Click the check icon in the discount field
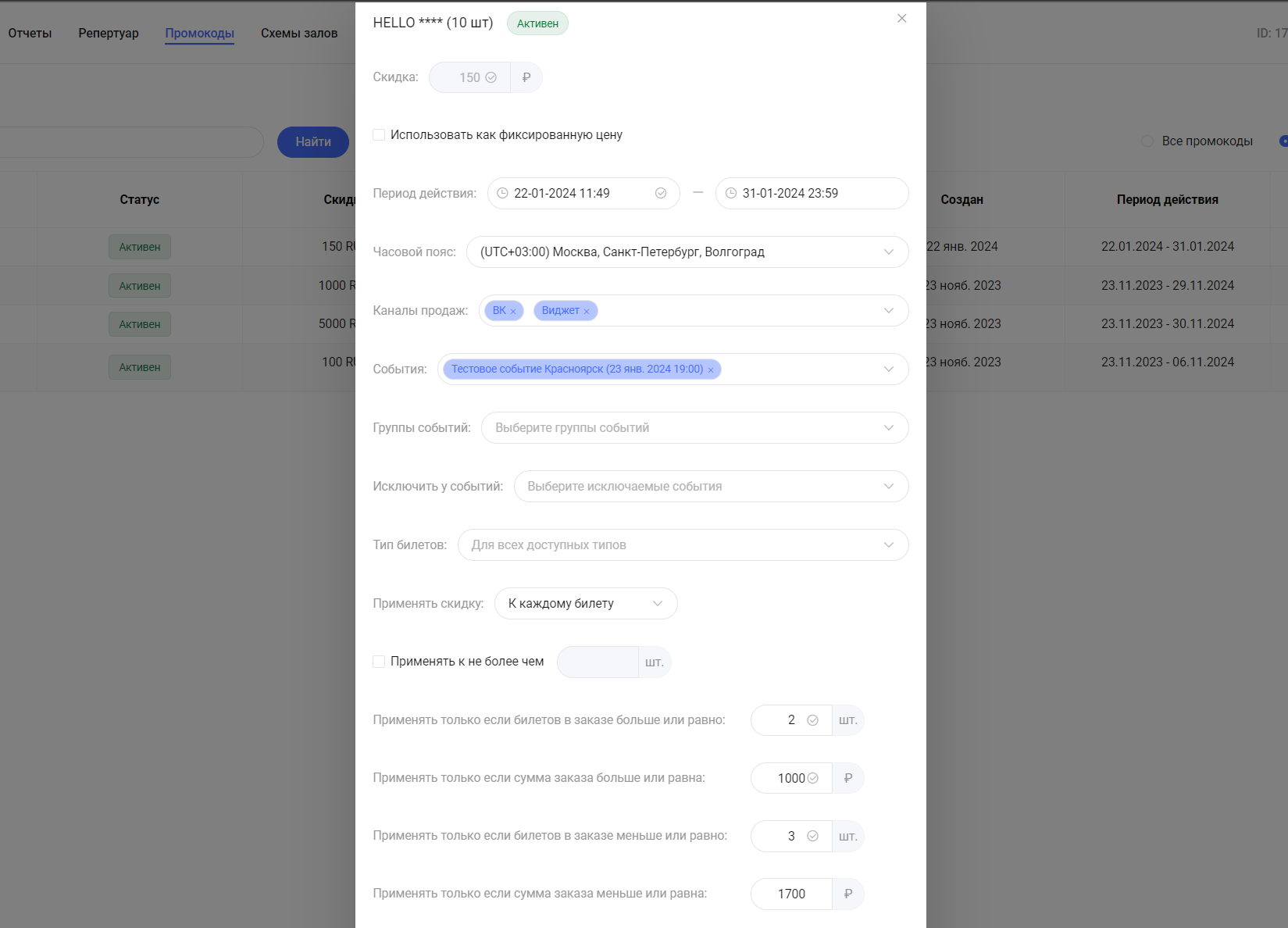The height and width of the screenshot is (928, 1288). 491,77
